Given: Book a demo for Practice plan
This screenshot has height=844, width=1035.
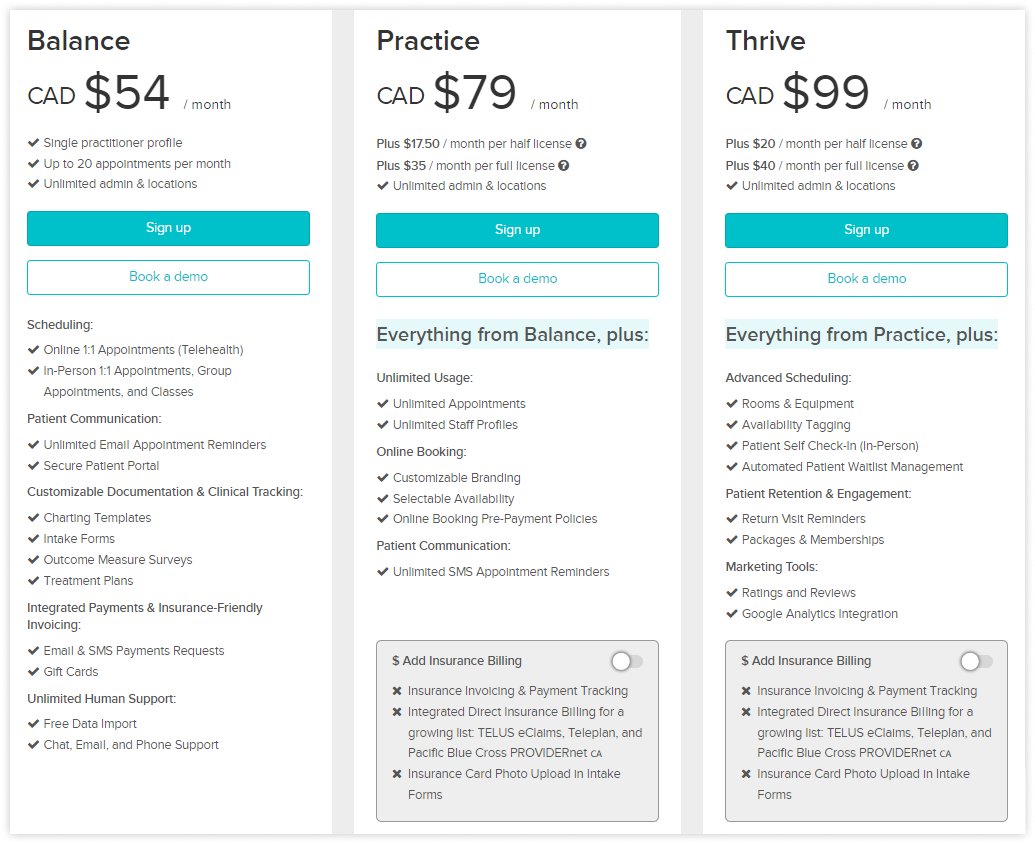Looking at the screenshot, I should pyautogui.click(x=517, y=279).
